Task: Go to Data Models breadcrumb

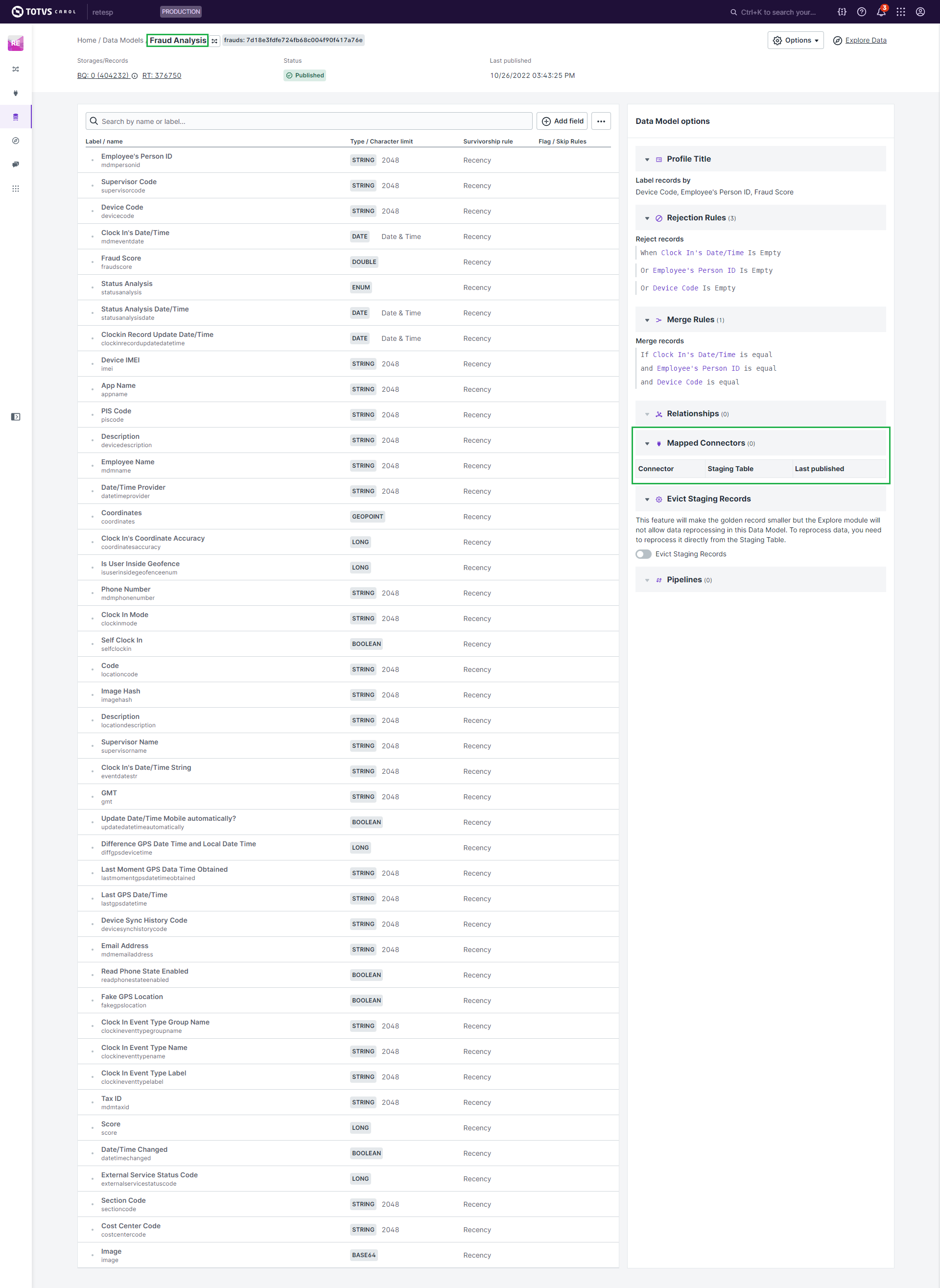Action: pos(123,41)
